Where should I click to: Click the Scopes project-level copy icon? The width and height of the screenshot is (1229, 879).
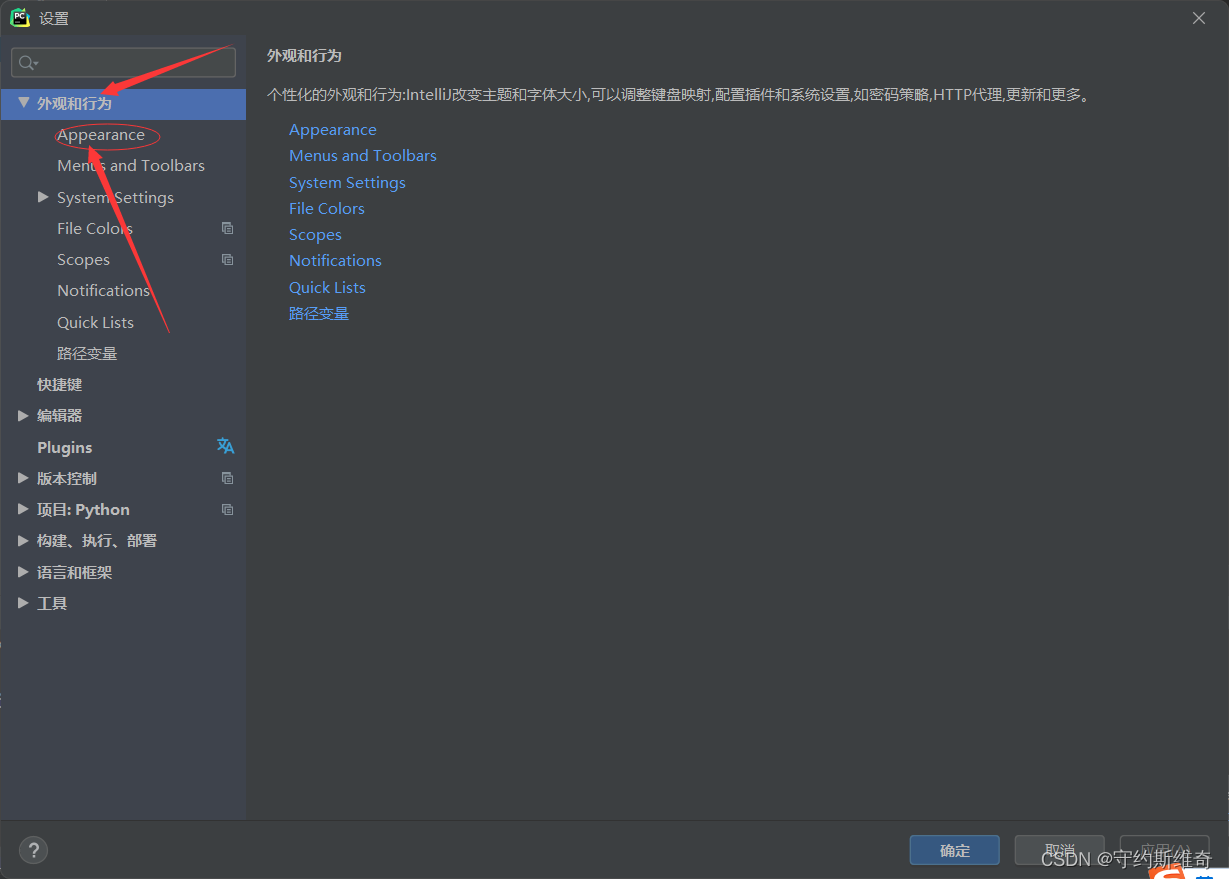[x=227, y=259]
